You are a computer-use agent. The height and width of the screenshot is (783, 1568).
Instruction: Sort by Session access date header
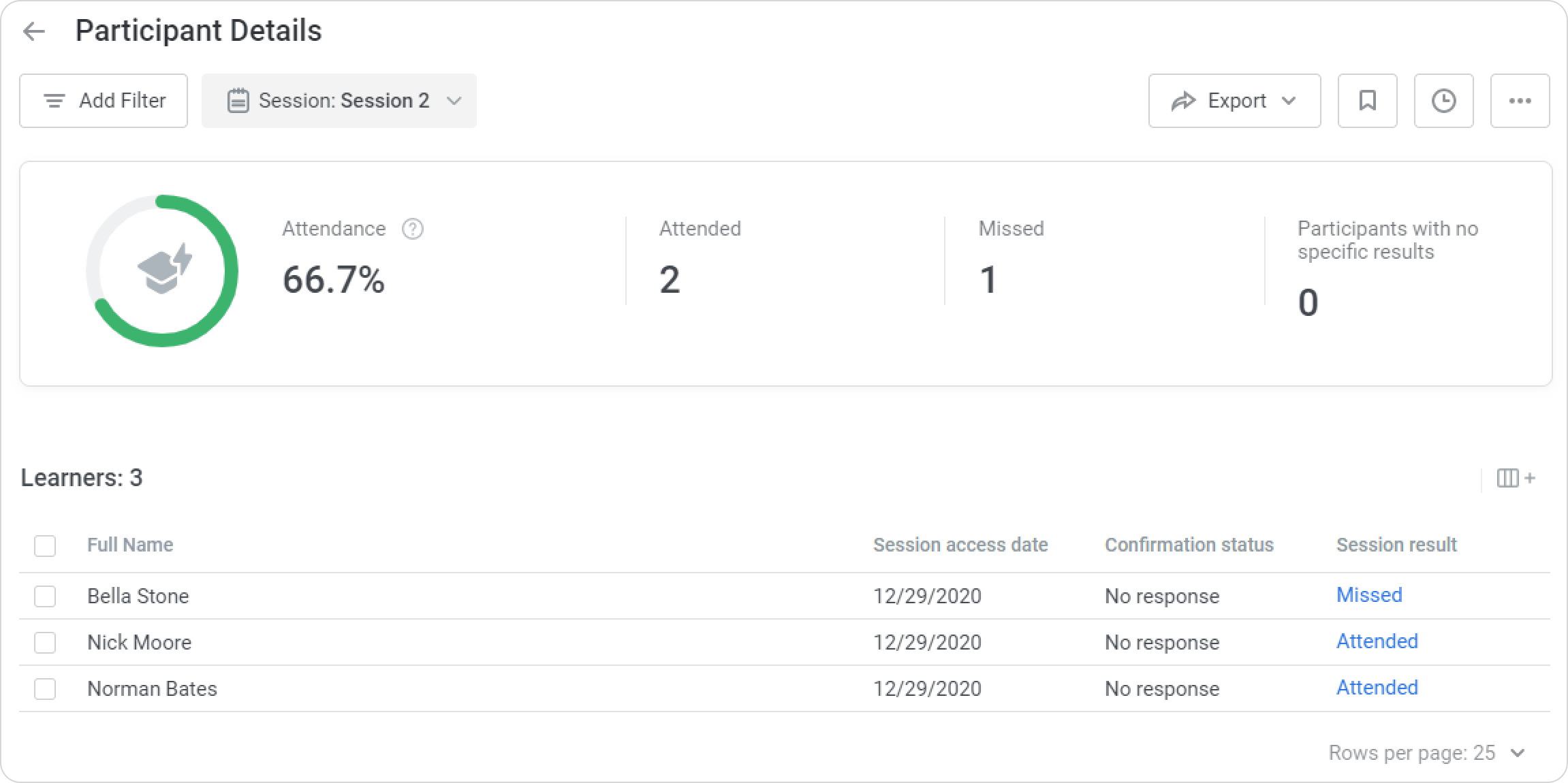coord(960,545)
